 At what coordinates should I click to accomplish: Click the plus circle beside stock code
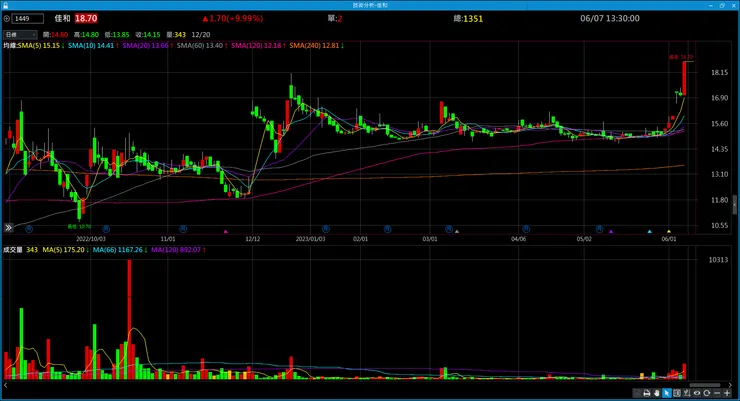(x=7, y=19)
